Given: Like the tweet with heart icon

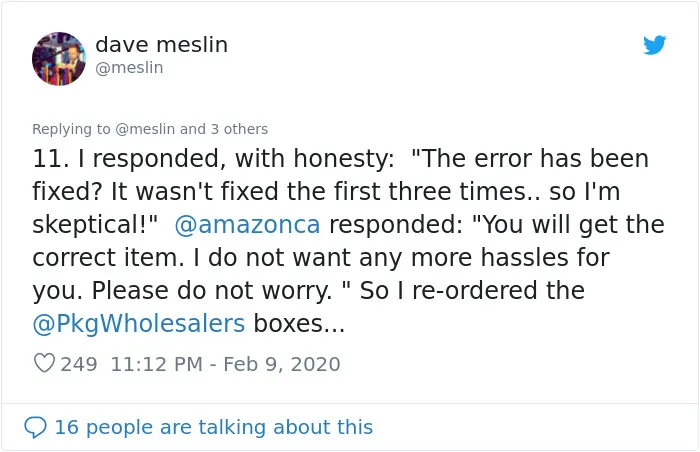Looking at the screenshot, I should click(44, 363).
